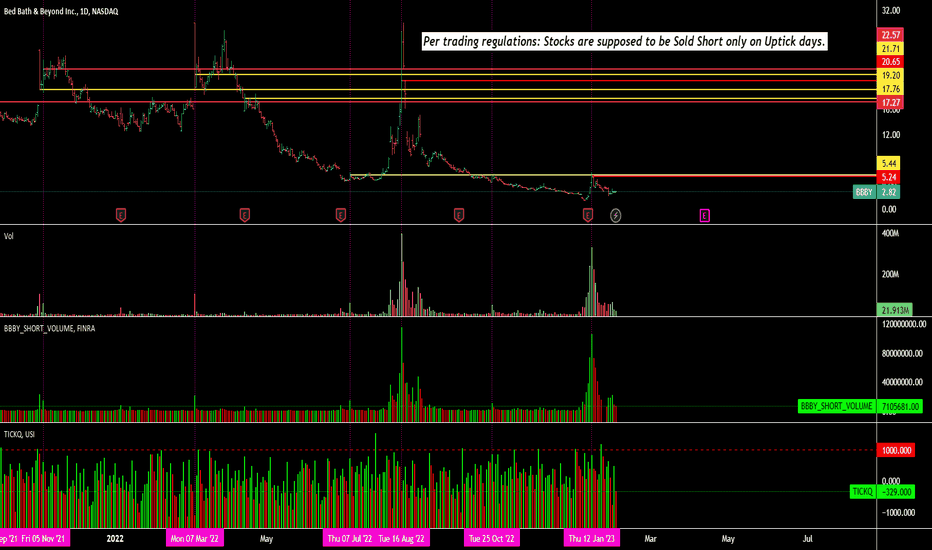Click the 21.913M volume value label
Screen dimensions: 932x550
[x=895, y=310]
